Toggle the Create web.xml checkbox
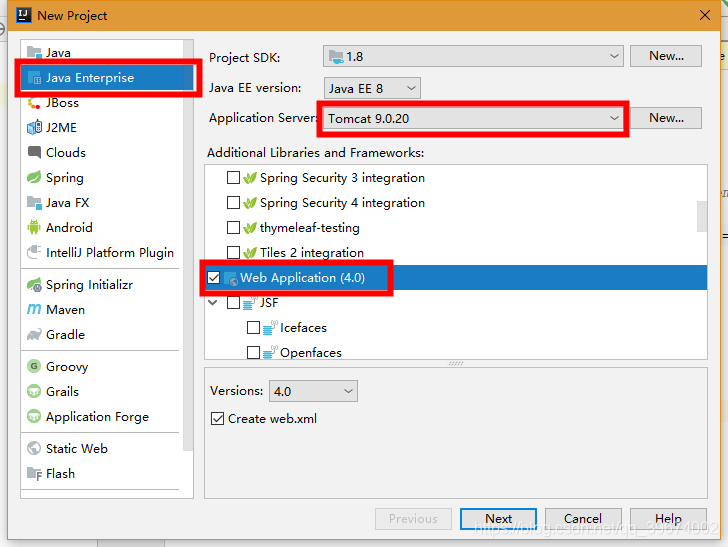 217,418
